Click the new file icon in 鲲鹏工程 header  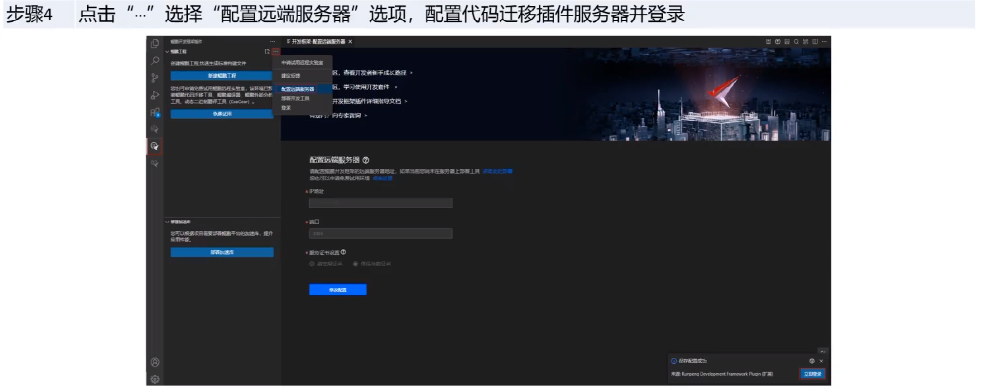pos(267,52)
